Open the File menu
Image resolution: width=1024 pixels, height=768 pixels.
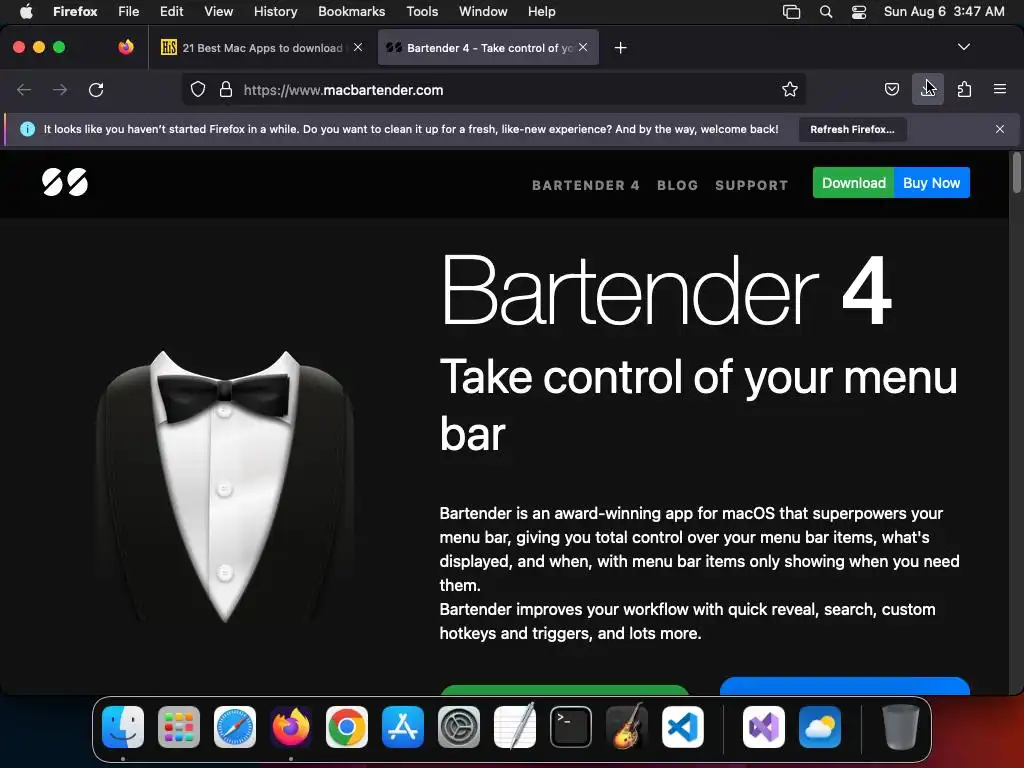click(x=129, y=12)
